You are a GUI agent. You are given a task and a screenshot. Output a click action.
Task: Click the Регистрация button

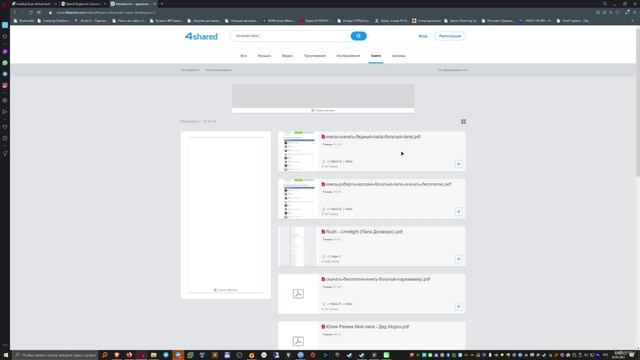450,36
